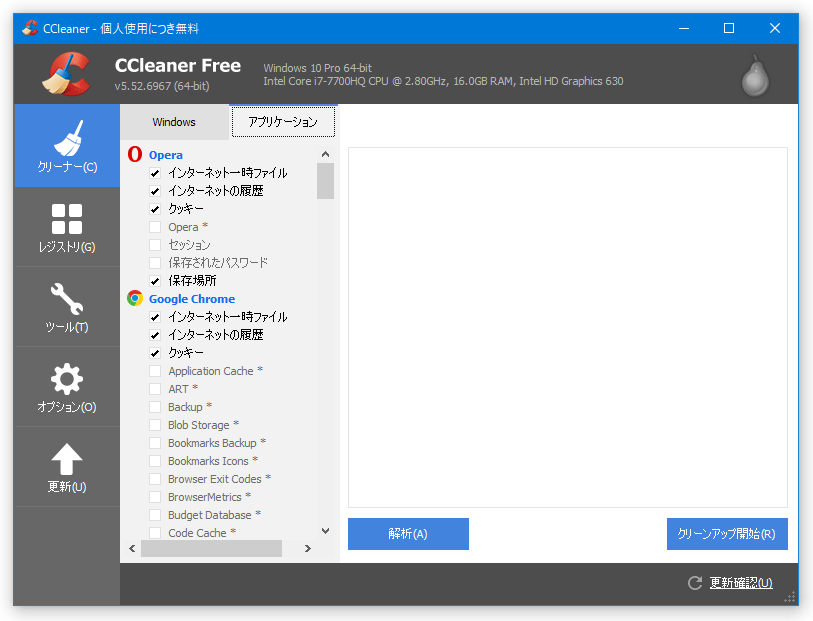Viewport: 813px width, 621px height.
Task: Uncheck Chrome クッキー checkbox
Action: click(x=155, y=353)
